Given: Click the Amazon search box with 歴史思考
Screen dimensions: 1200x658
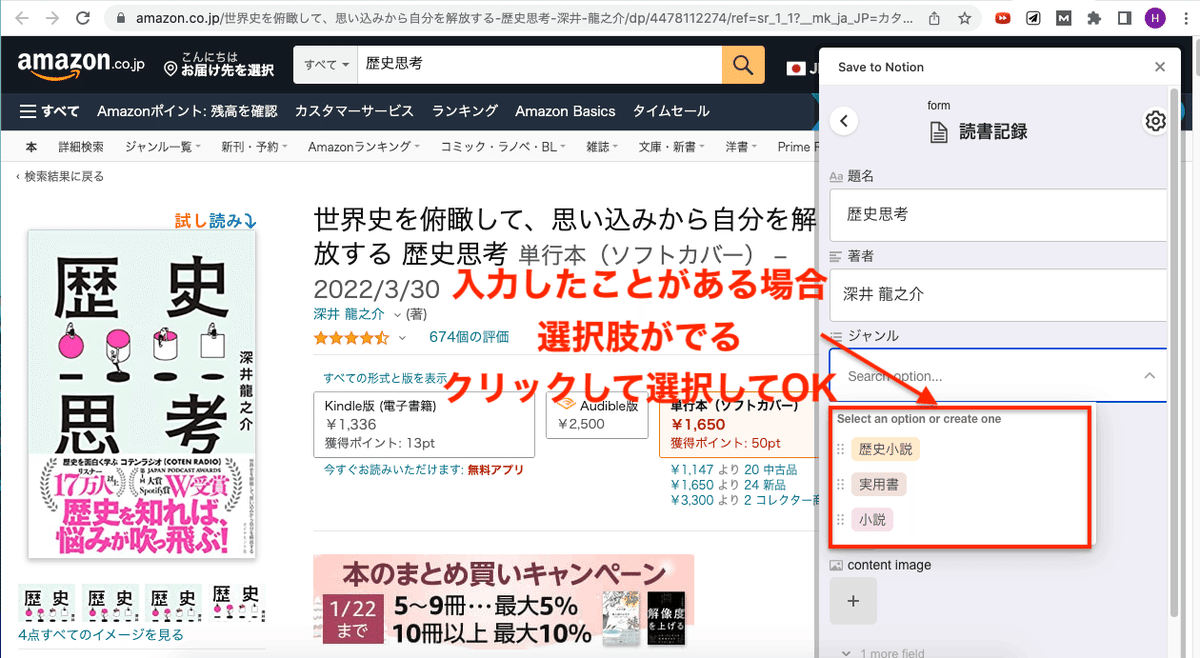Looking at the screenshot, I should tap(540, 64).
